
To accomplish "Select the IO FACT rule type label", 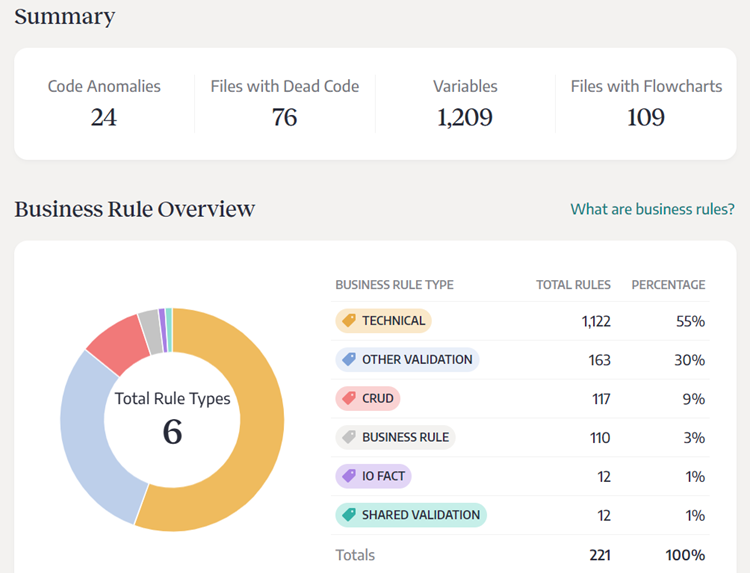I will click(374, 476).
